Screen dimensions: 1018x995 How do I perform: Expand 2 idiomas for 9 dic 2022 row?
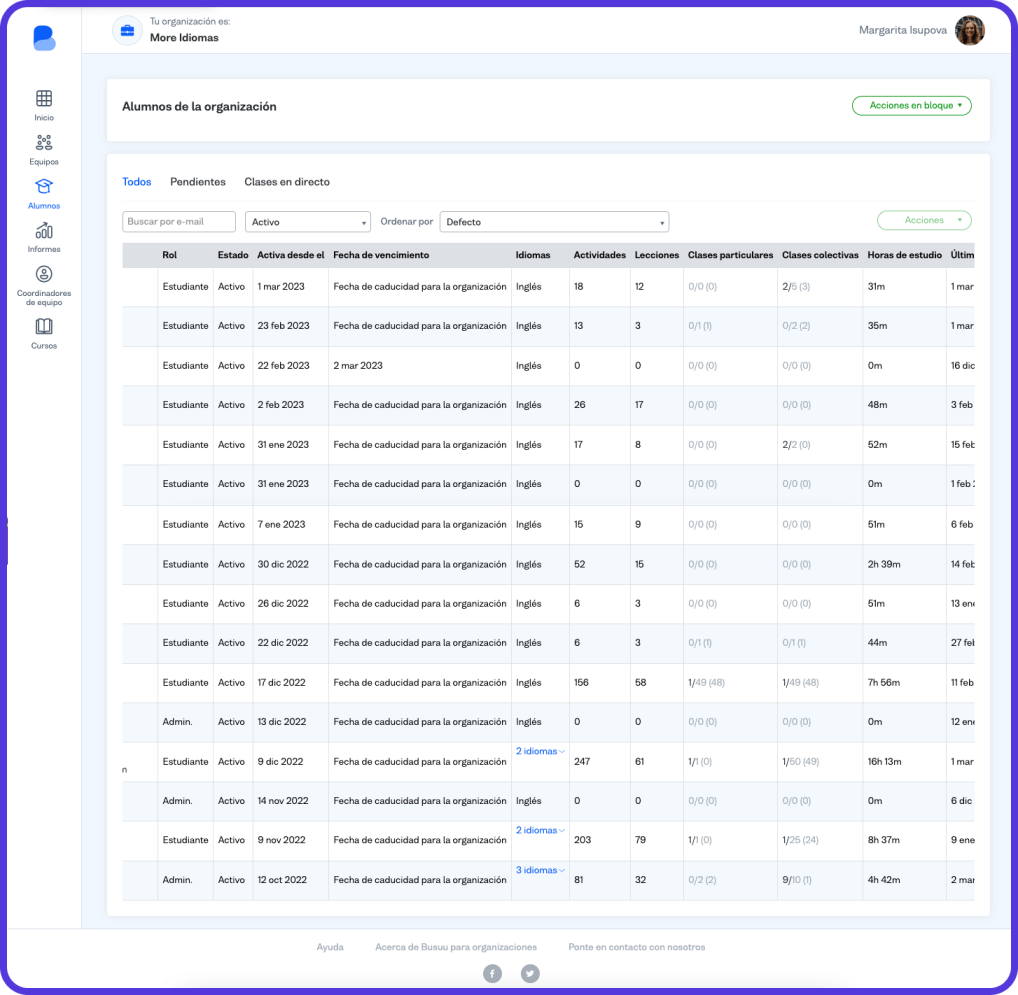tap(540, 751)
